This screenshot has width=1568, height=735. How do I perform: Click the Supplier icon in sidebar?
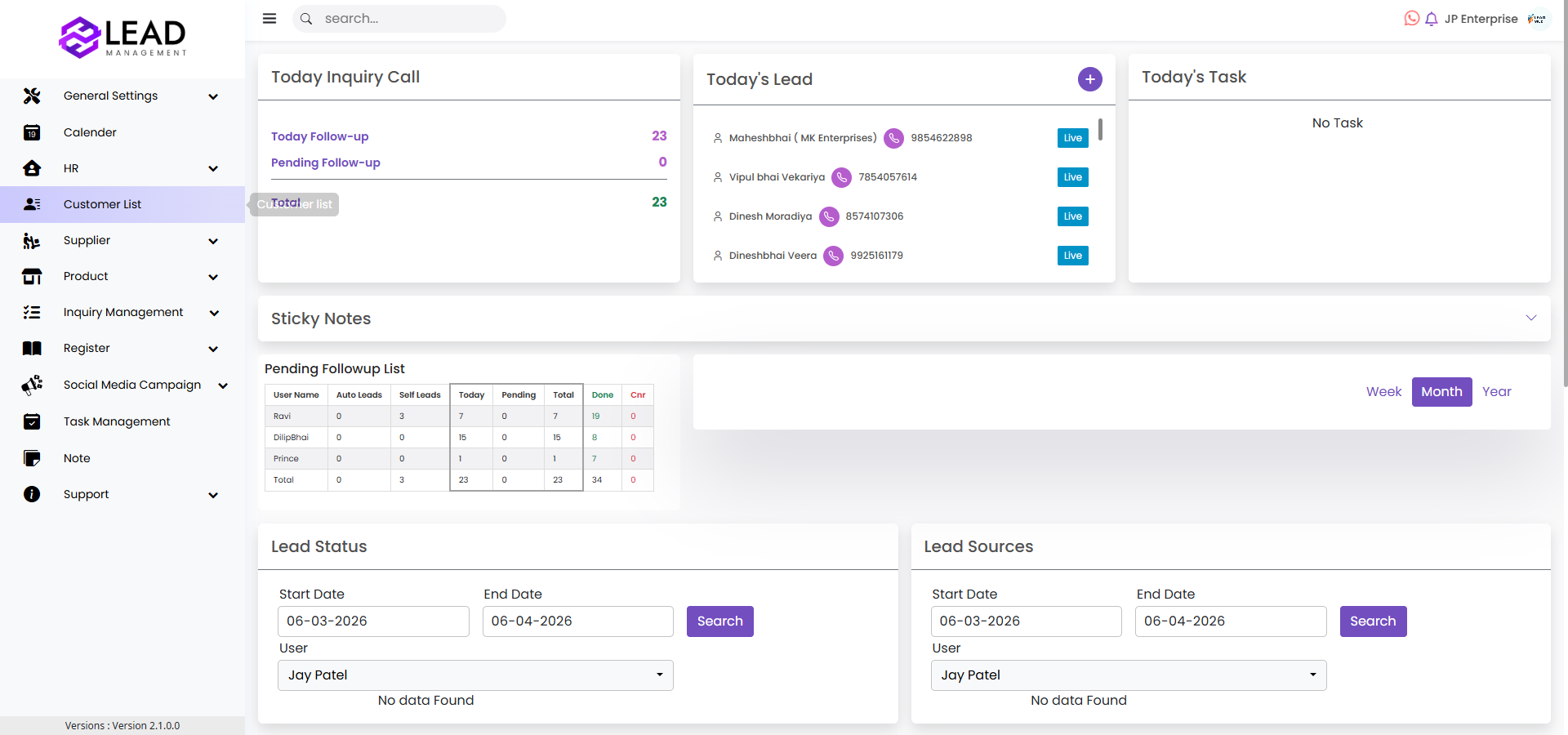tap(32, 241)
